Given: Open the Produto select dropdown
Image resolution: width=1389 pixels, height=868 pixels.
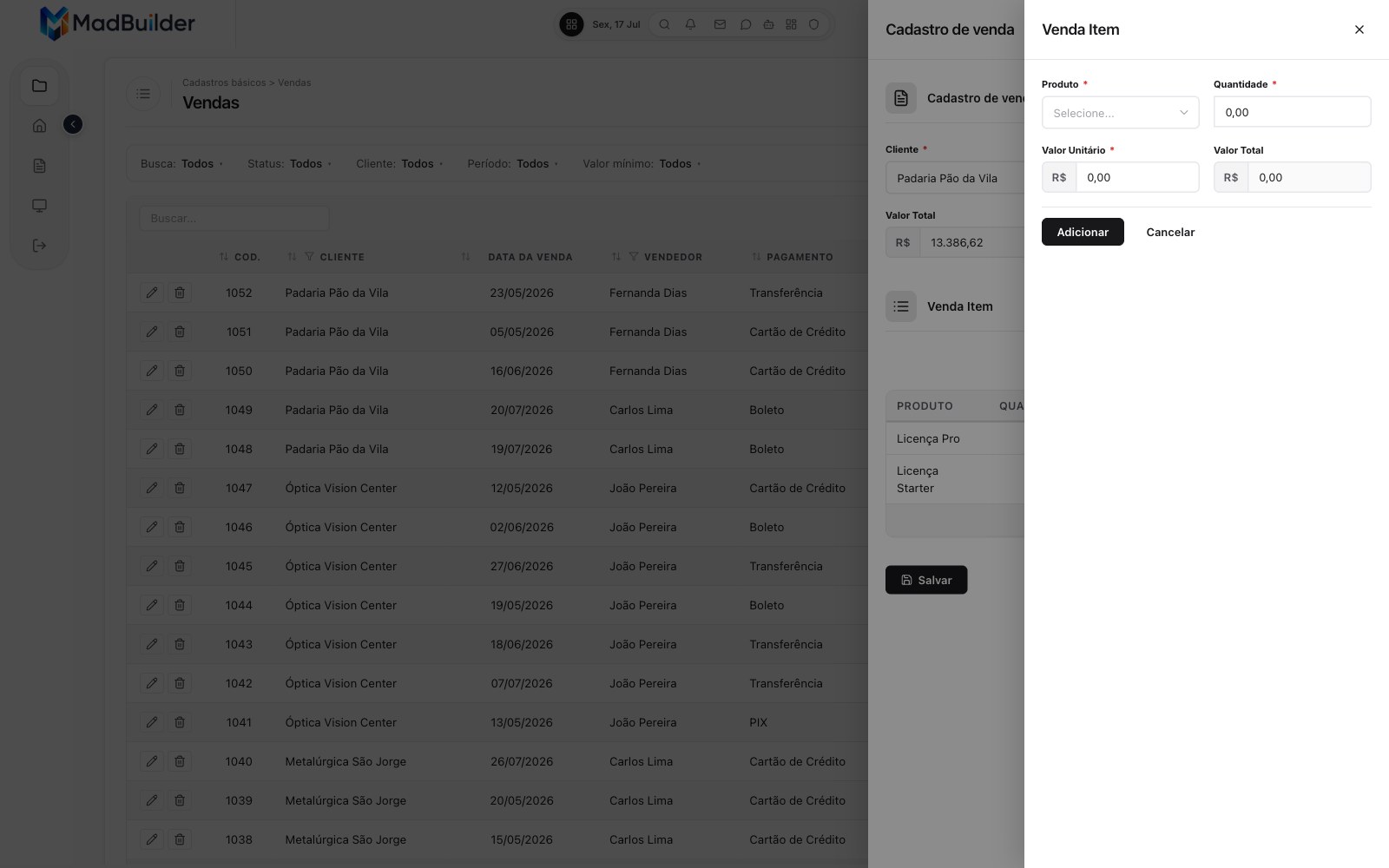Looking at the screenshot, I should pyautogui.click(x=1120, y=113).
